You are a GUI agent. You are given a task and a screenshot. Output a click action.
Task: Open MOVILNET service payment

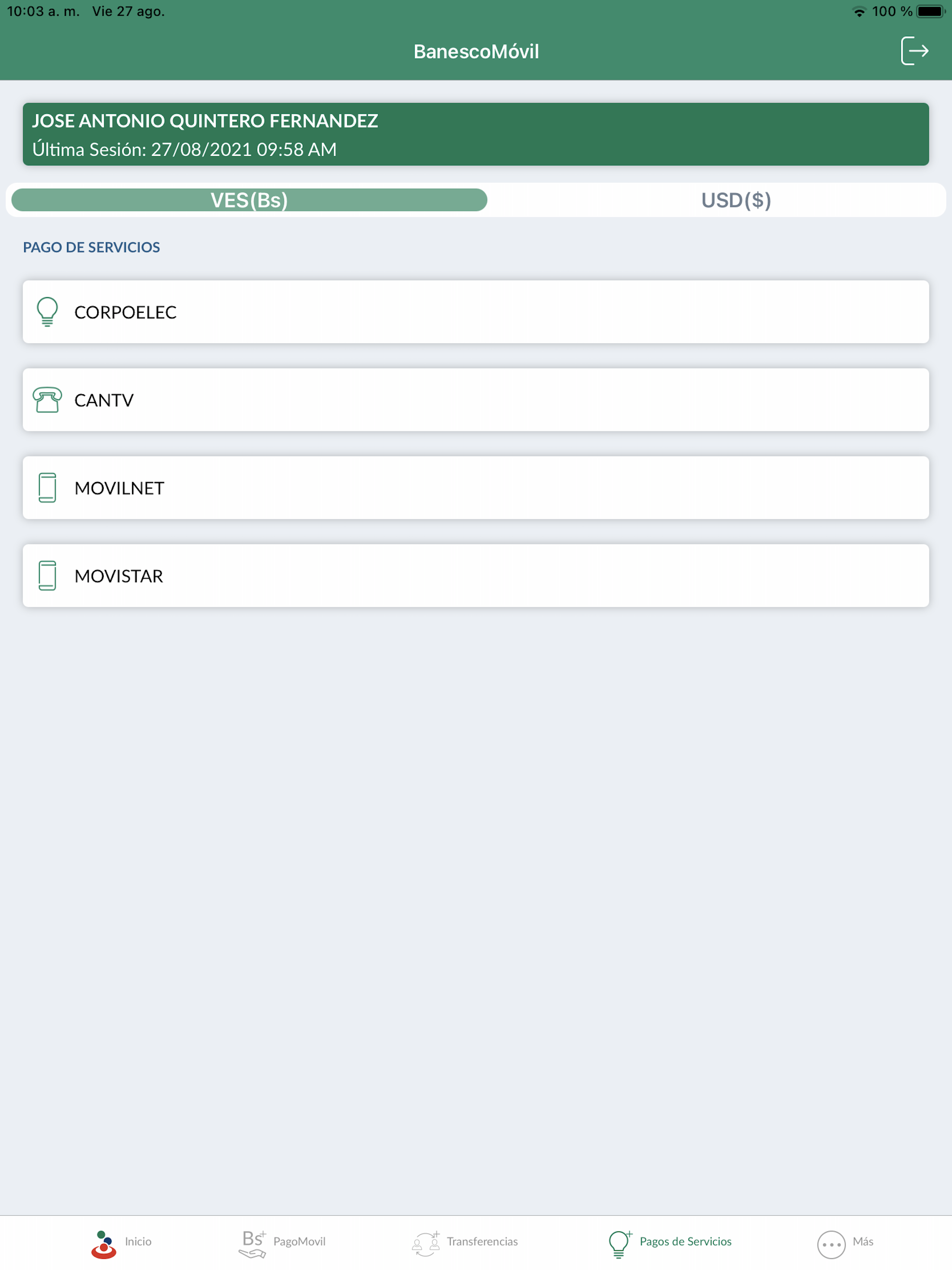476,488
